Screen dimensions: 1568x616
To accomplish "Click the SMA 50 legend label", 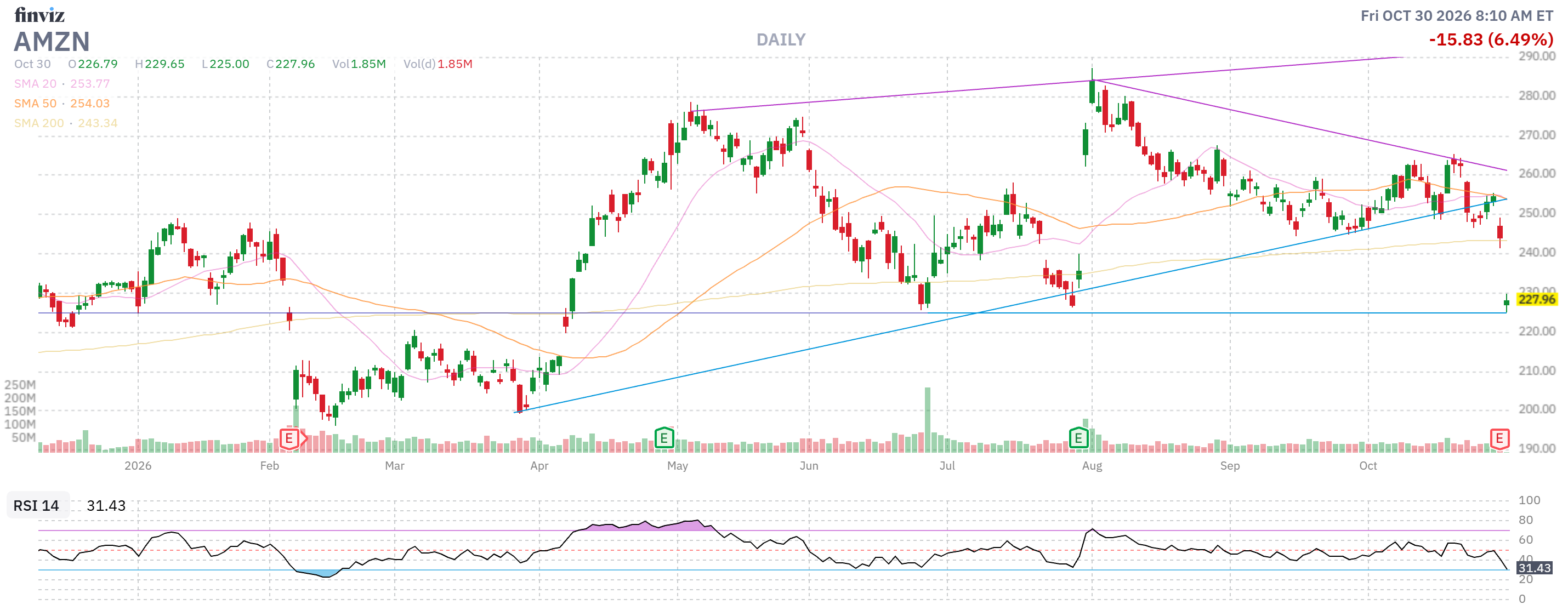I will coord(35,104).
